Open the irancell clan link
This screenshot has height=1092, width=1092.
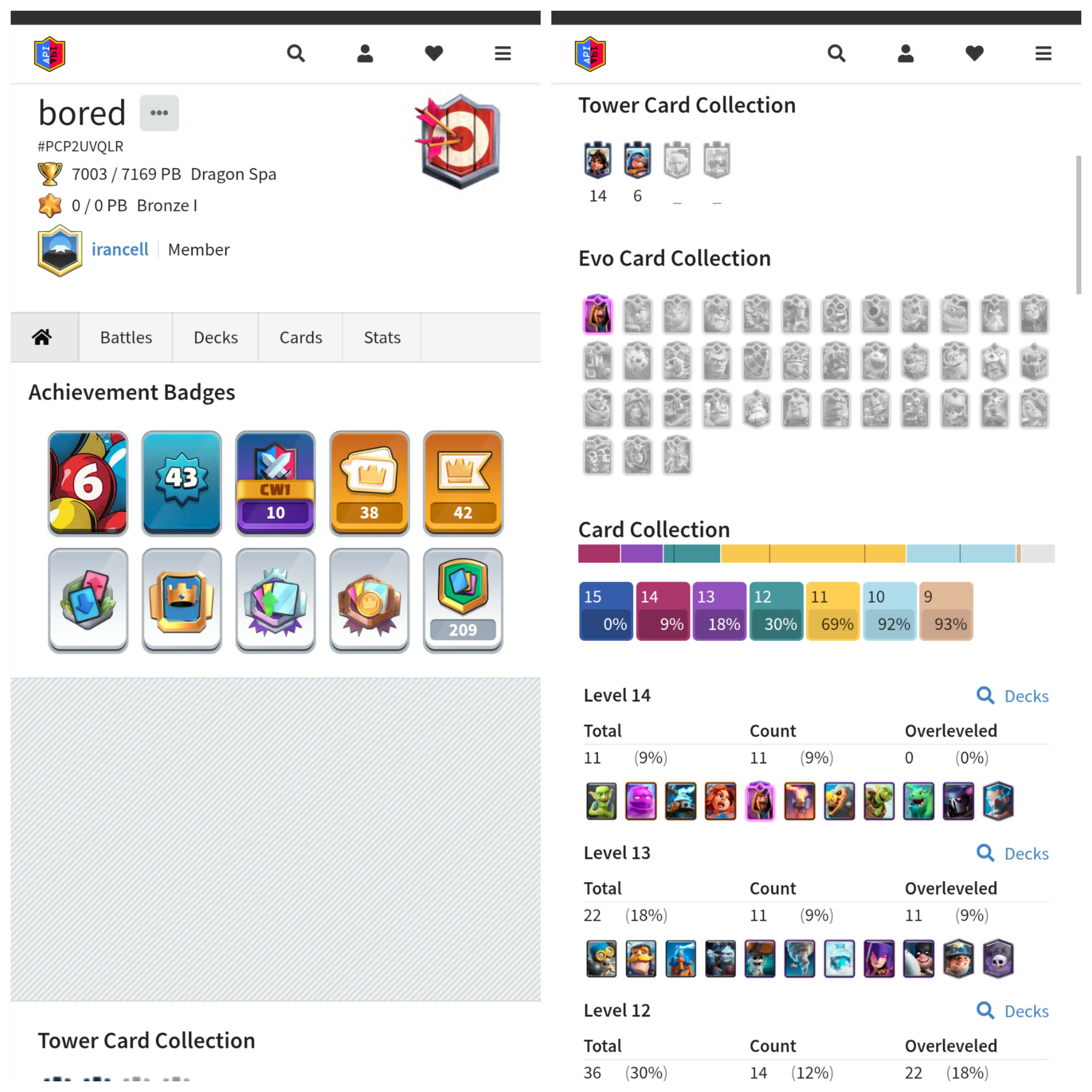click(x=120, y=249)
